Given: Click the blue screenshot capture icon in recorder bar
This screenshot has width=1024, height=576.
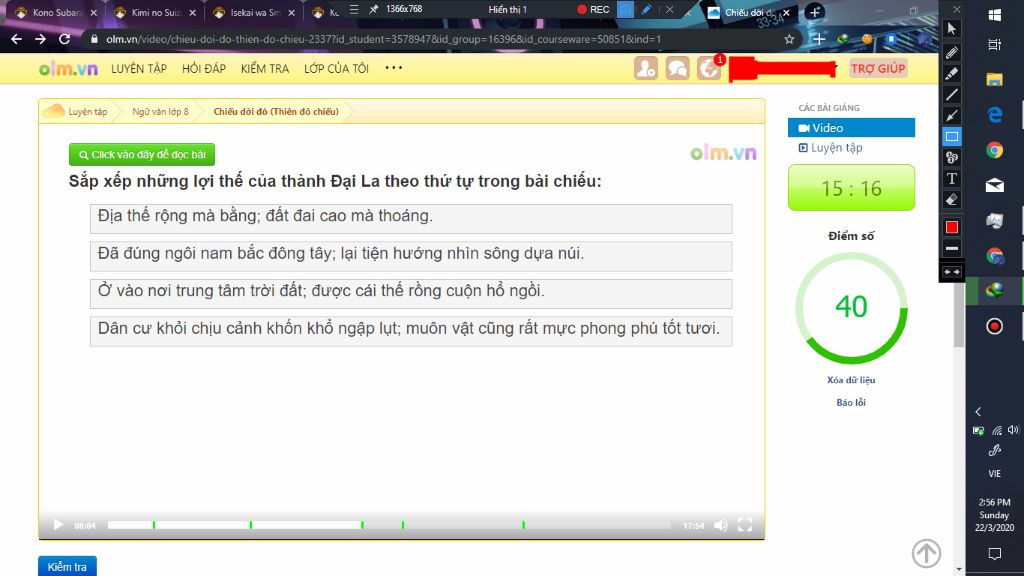Looking at the screenshot, I should 625,10.
